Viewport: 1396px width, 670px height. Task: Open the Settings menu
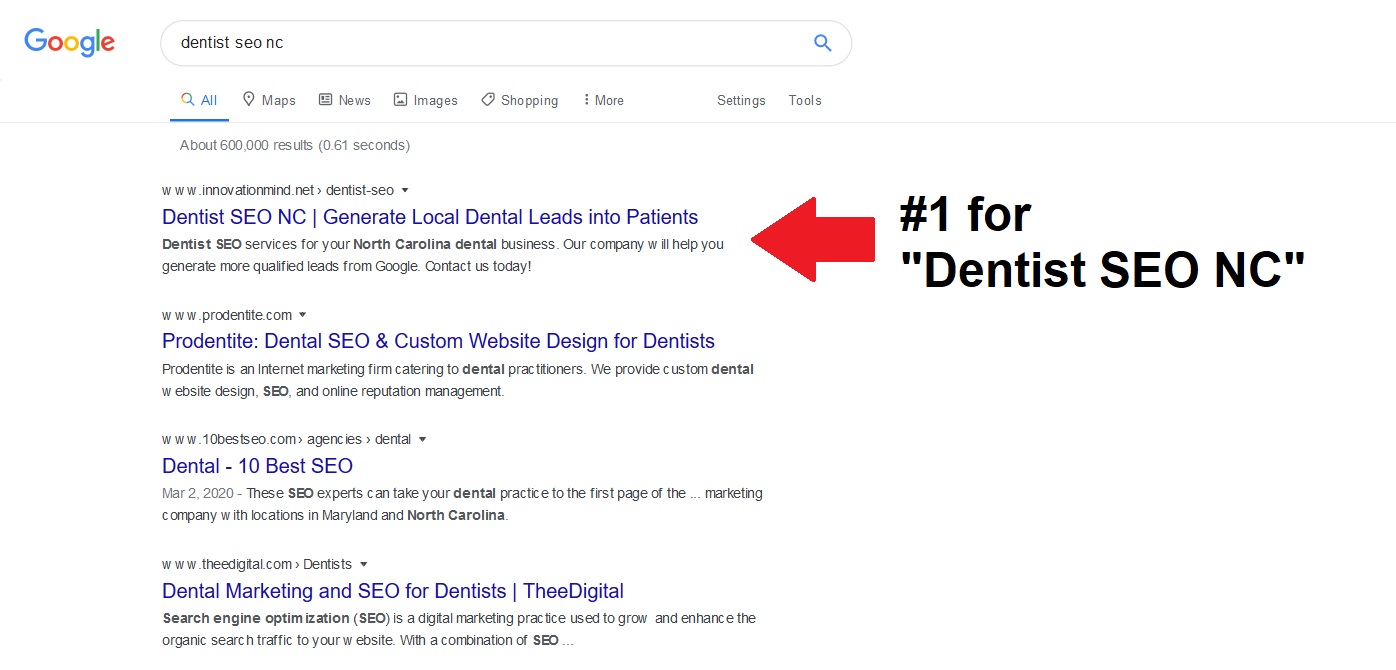[741, 100]
